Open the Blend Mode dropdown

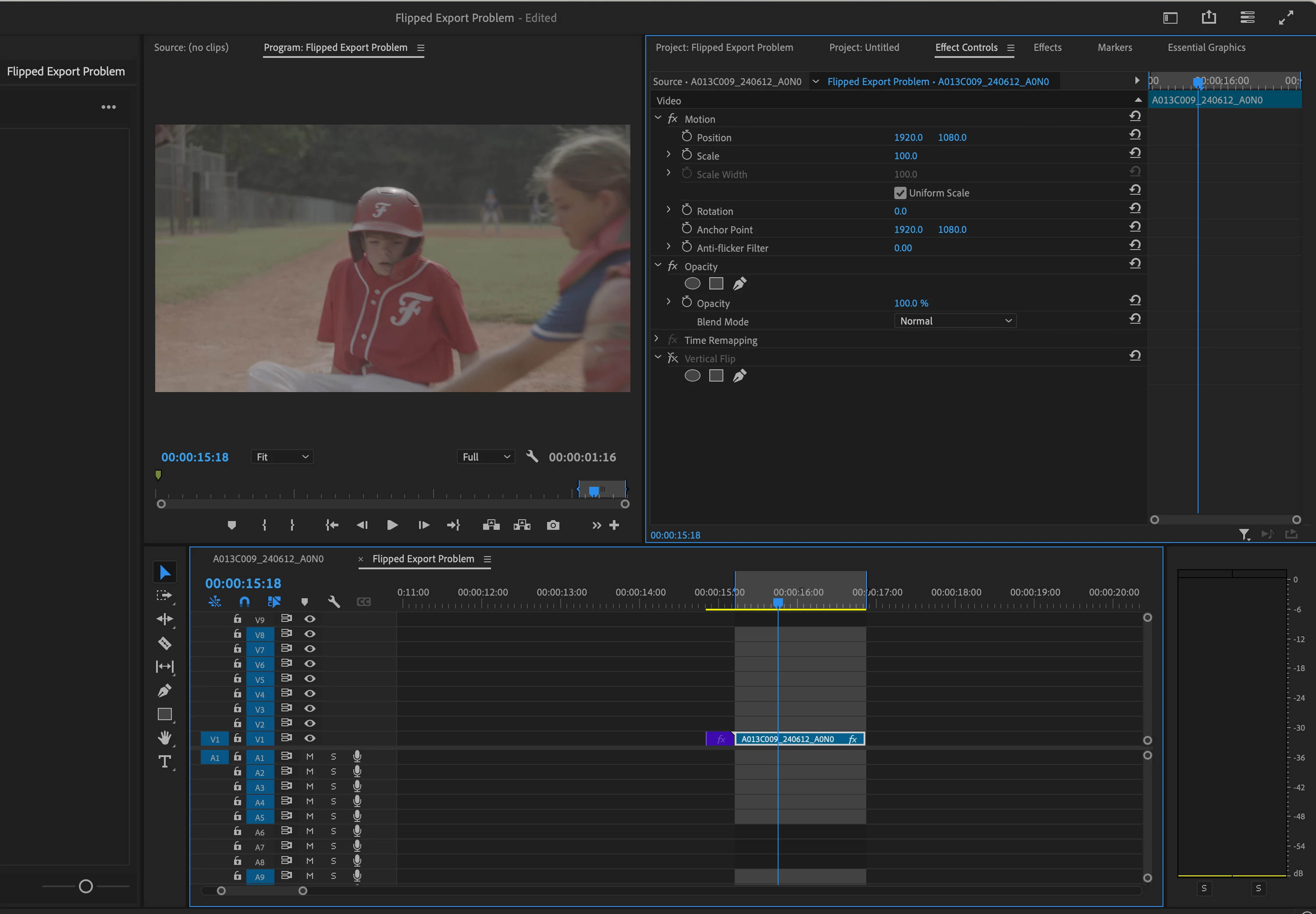pos(955,321)
